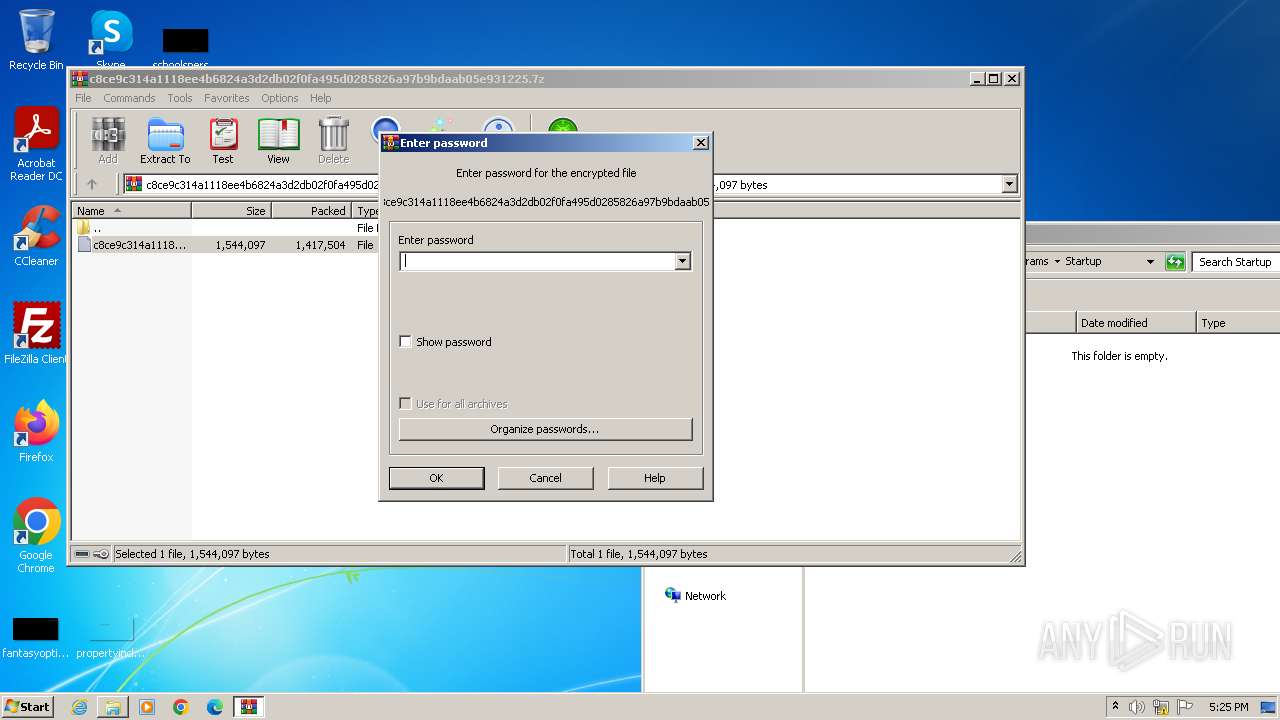Viewport: 1280px width, 720px height.
Task: Click the Action Center flag tray icon
Action: [1185, 707]
